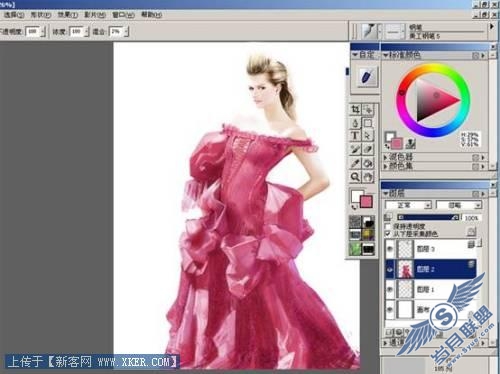Viewport: 500px width, 374px height.
Task: Open the Help menu
Action: (x=152, y=15)
